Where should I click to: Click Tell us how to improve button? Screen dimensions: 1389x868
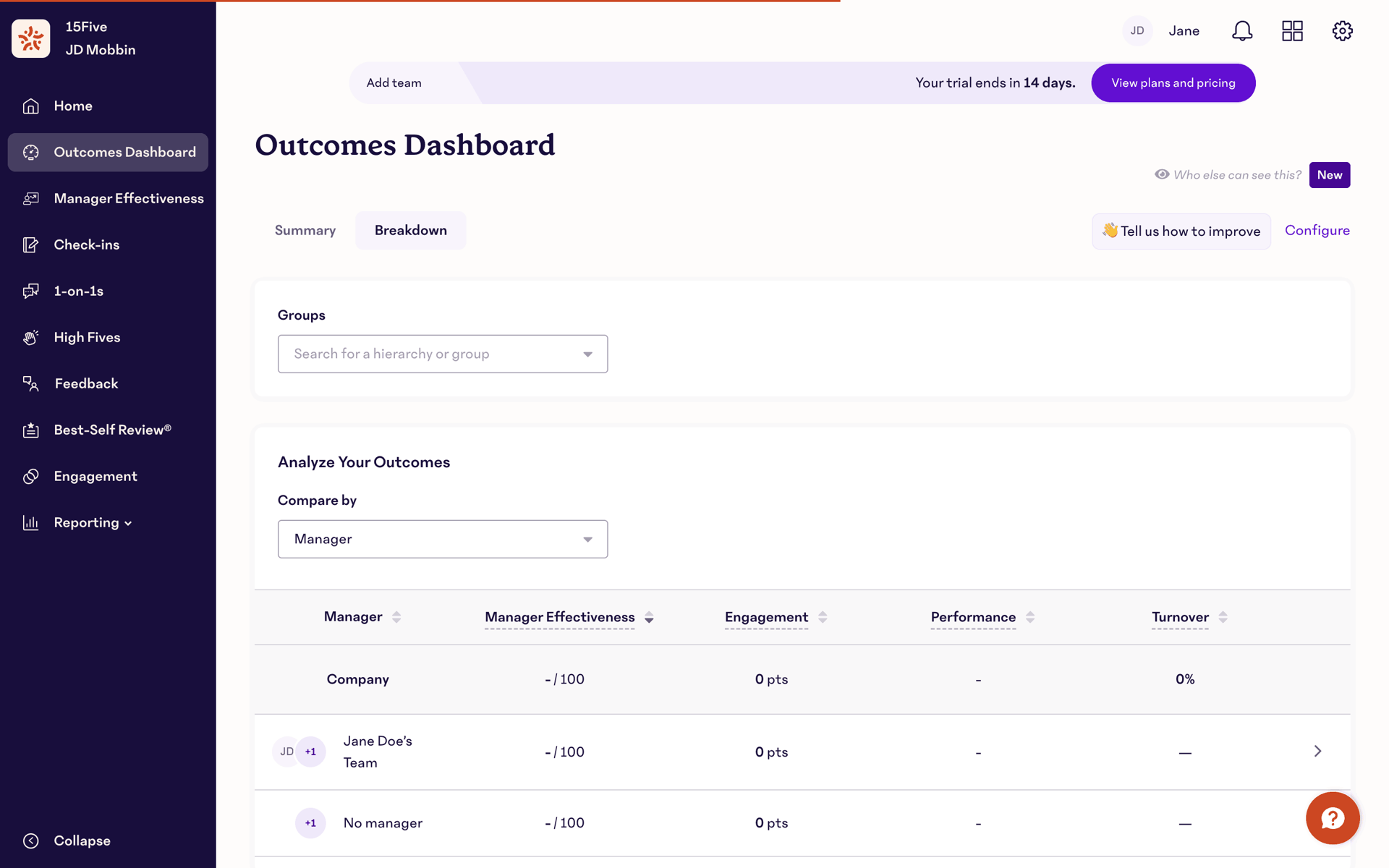1181,231
